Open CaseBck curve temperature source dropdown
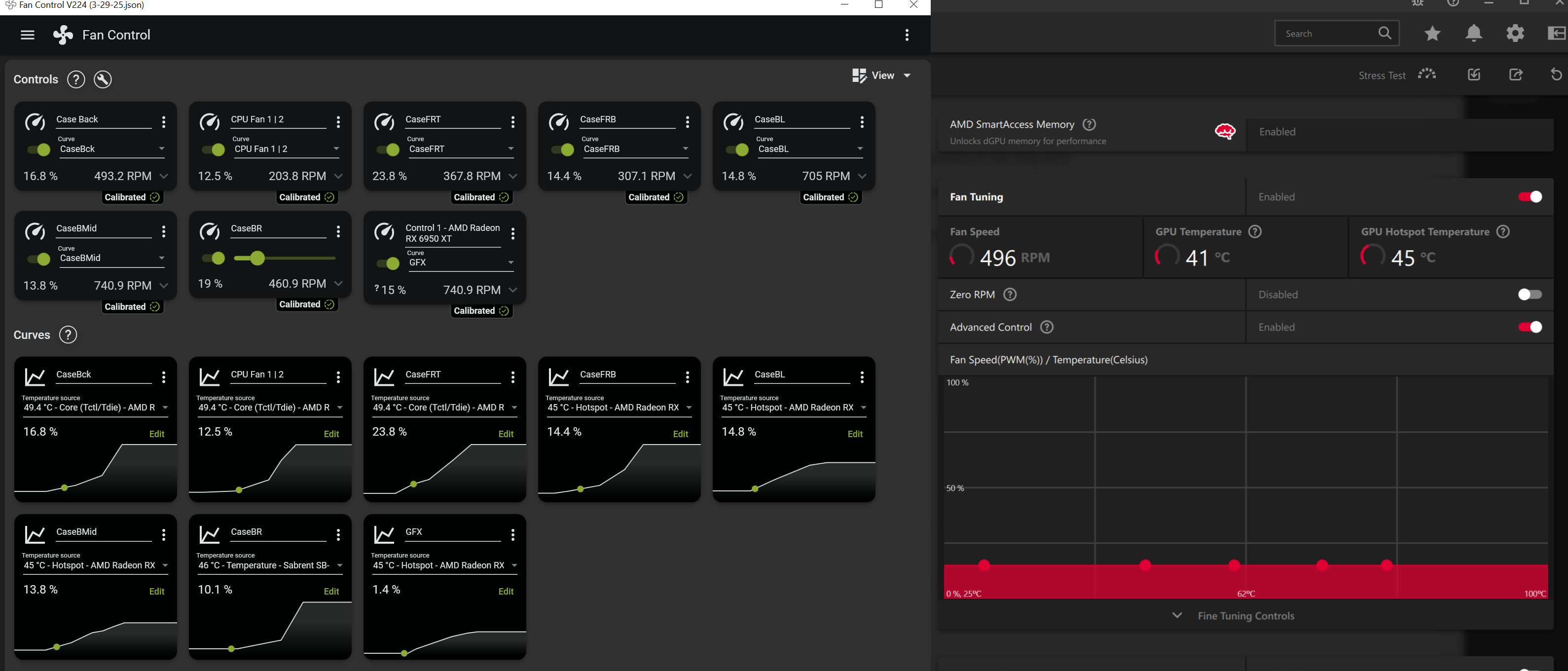Screen dimensions: 1568x671 coord(95,408)
